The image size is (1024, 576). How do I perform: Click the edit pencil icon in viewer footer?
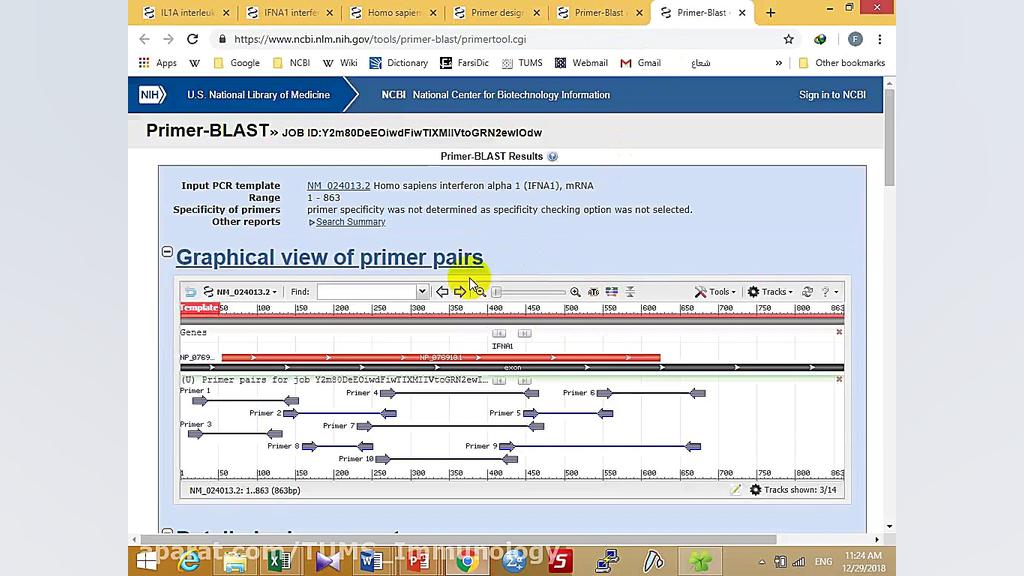(x=736, y=490)
